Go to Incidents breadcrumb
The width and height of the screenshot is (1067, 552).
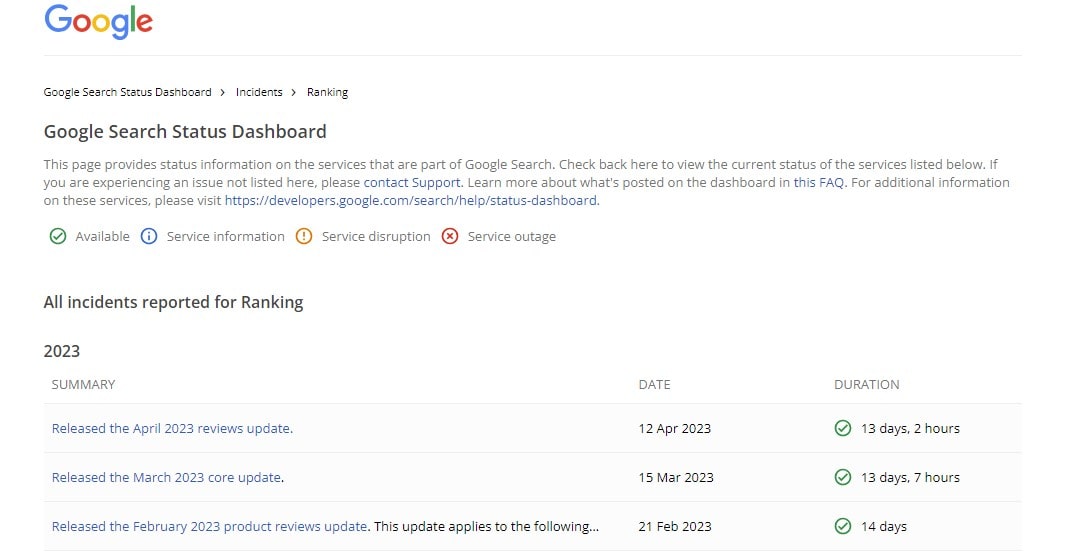point(259,92)
